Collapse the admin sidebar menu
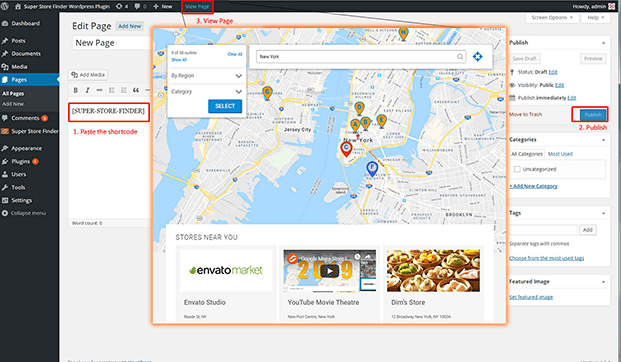Viewport: 621px width, 362px height. [30, 213]
